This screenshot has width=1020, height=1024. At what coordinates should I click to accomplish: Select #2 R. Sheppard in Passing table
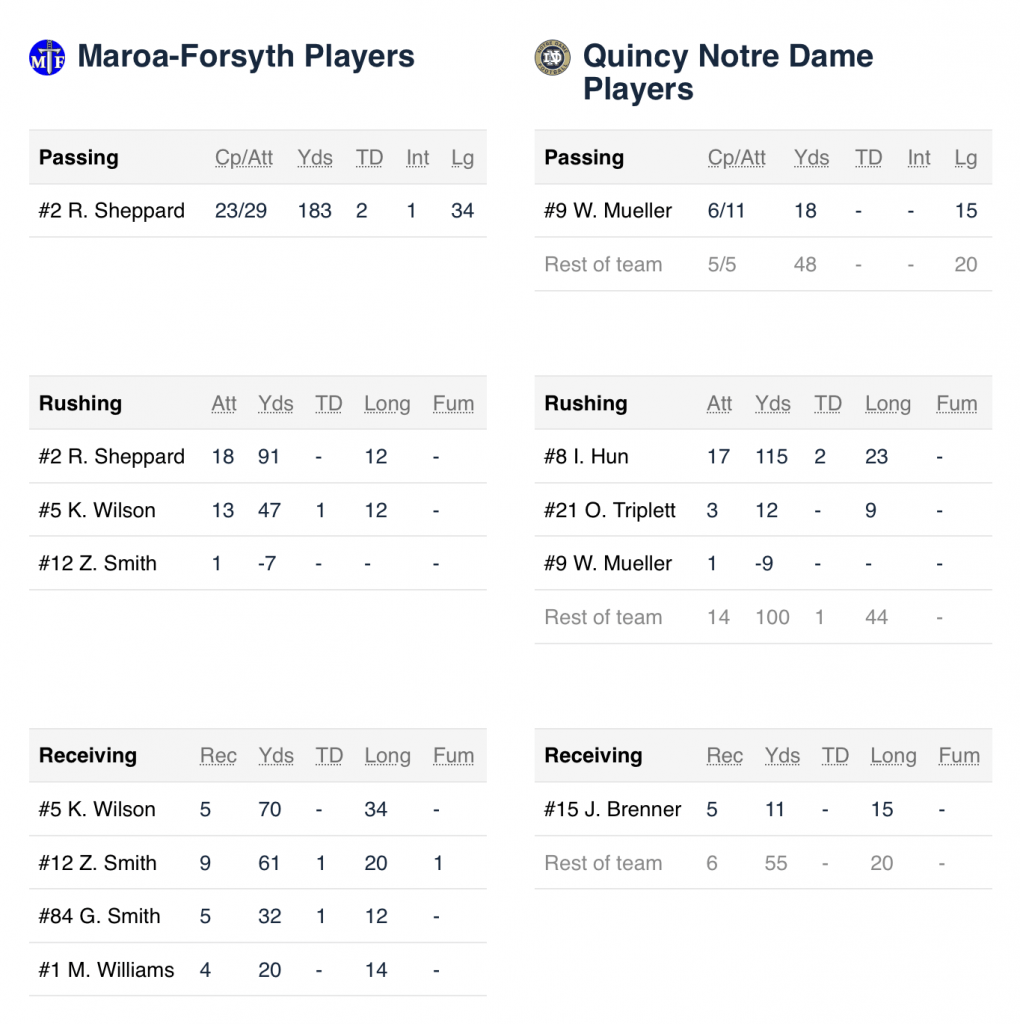[x=112, y=211]
